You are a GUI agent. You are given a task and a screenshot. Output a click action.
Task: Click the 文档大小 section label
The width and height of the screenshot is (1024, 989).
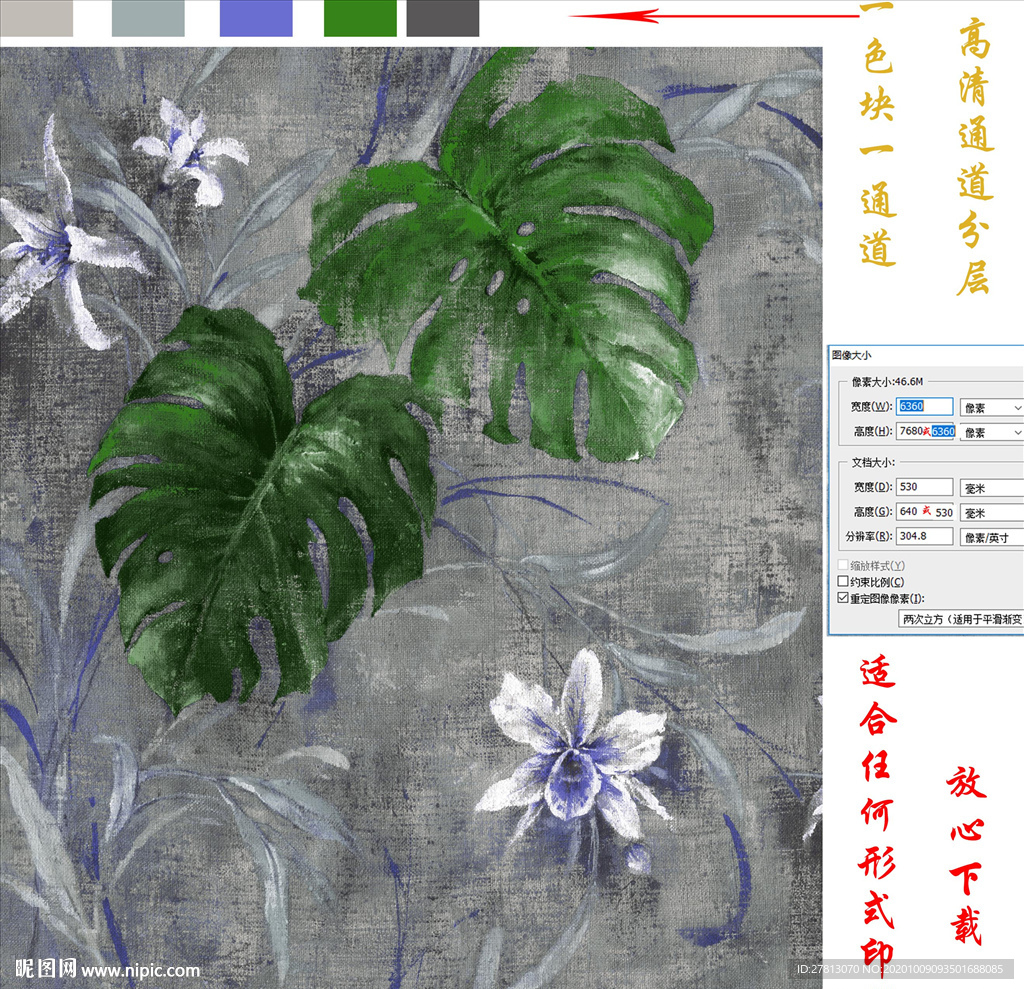coord(873,462)
